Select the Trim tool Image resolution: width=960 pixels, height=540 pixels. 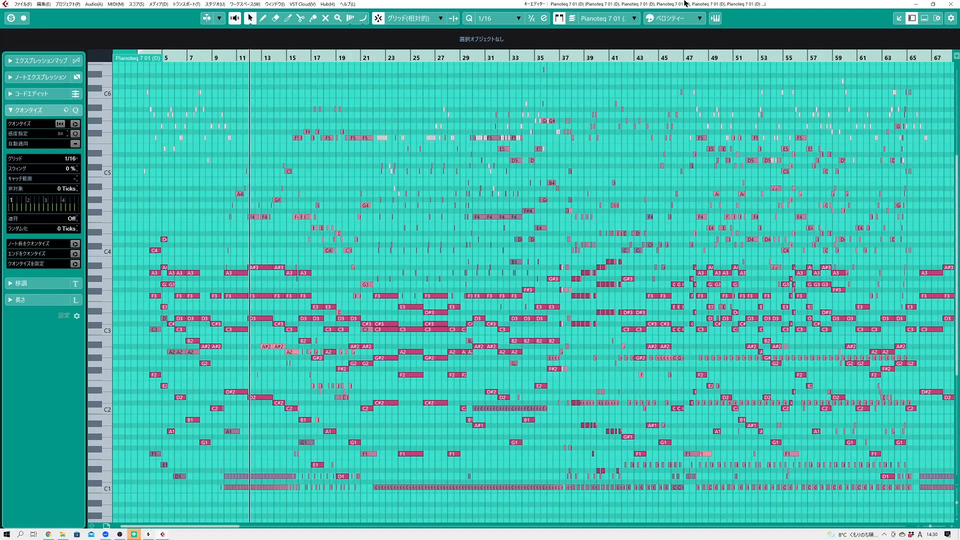pyautogui.click(x=288, y=18)
